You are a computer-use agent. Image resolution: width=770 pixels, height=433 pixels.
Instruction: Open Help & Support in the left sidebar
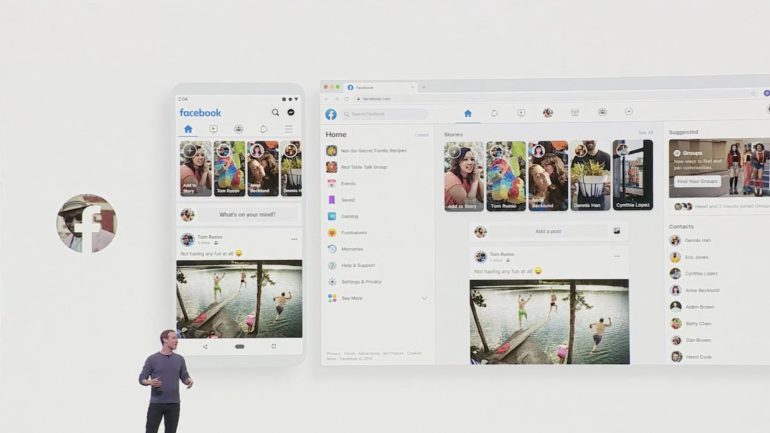click(x=351, y=266)
